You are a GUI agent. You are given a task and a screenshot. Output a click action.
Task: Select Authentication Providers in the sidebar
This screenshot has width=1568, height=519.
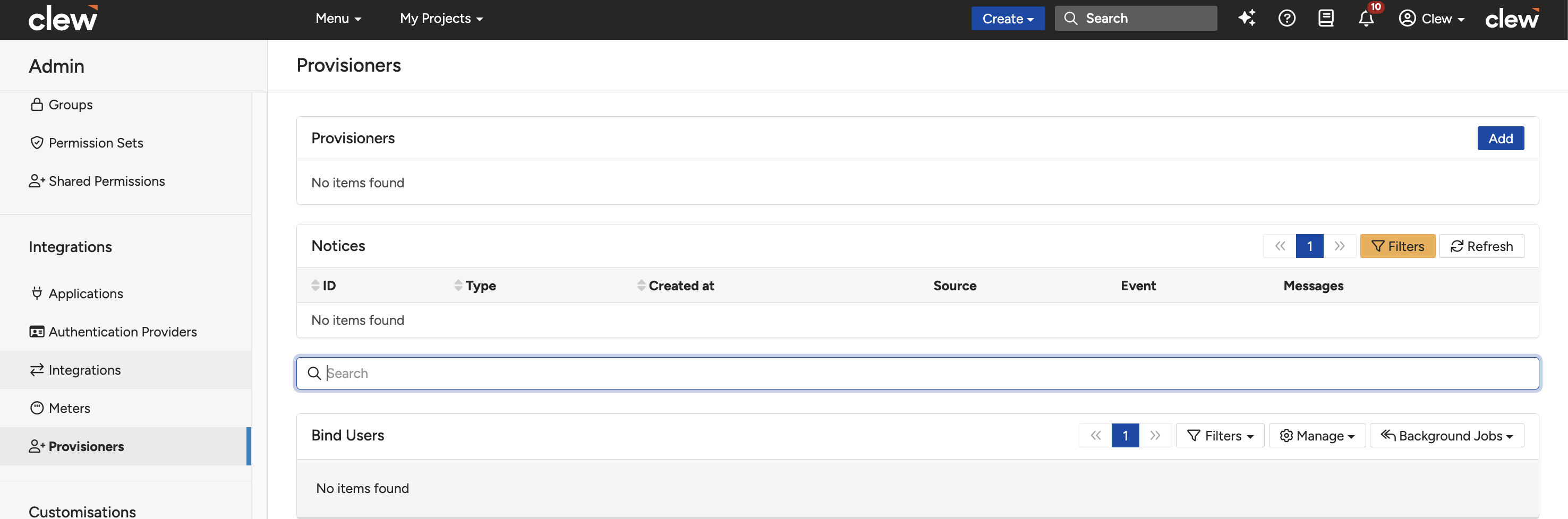coord(113,332)
